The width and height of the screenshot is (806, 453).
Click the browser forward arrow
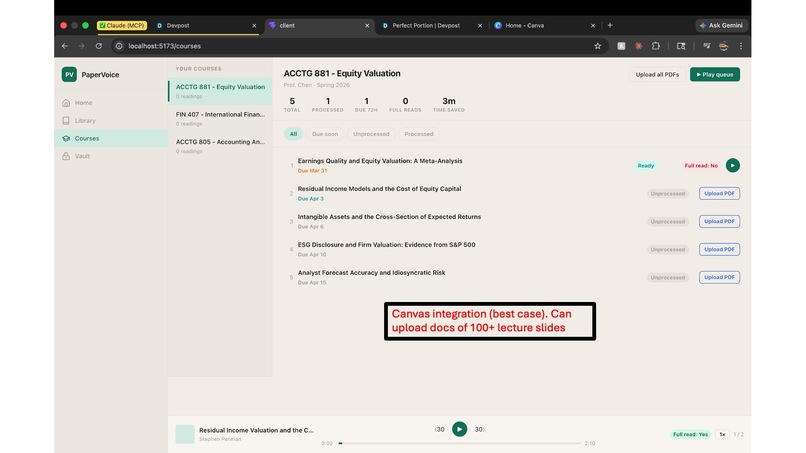coord(81,46)
